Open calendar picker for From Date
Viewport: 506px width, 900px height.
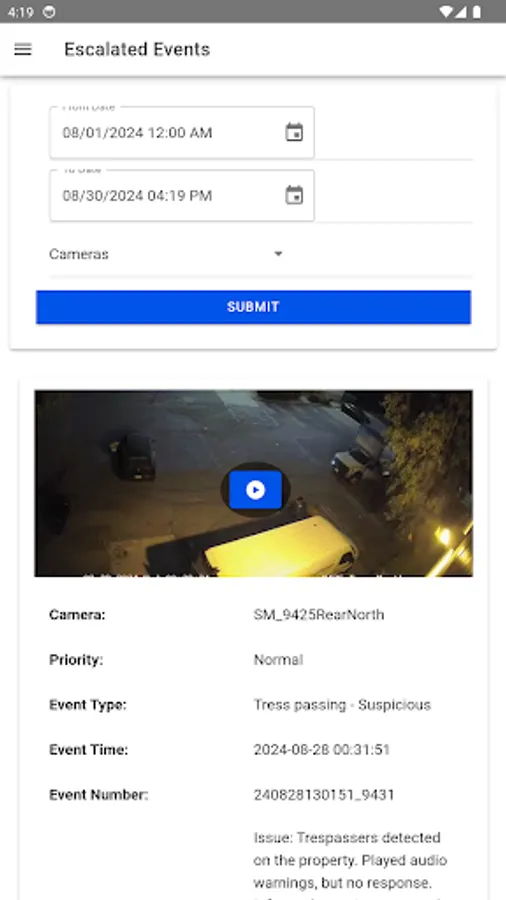[294, 133]
